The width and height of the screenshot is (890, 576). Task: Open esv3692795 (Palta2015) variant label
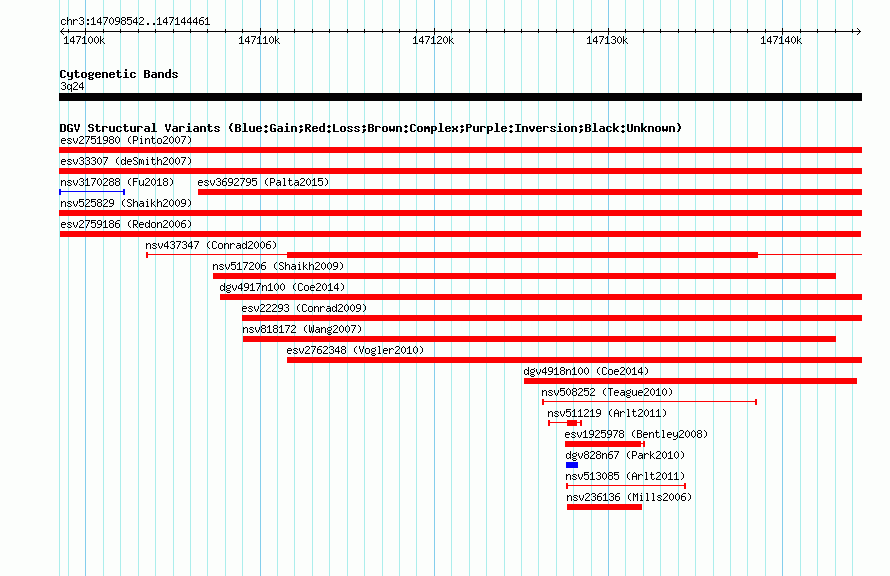[263, 182]
